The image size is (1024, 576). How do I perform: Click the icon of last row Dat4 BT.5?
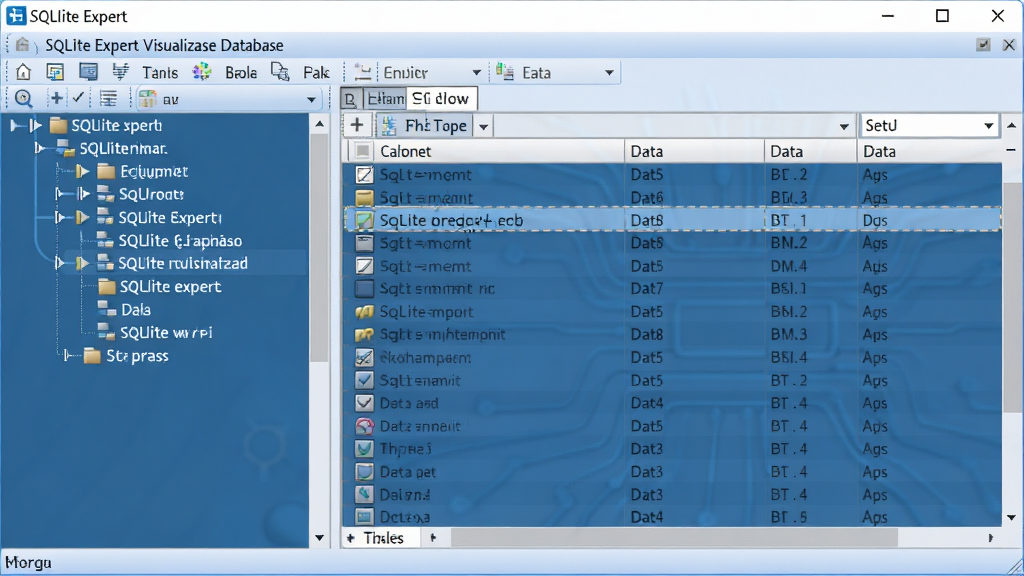coord(364,517)
